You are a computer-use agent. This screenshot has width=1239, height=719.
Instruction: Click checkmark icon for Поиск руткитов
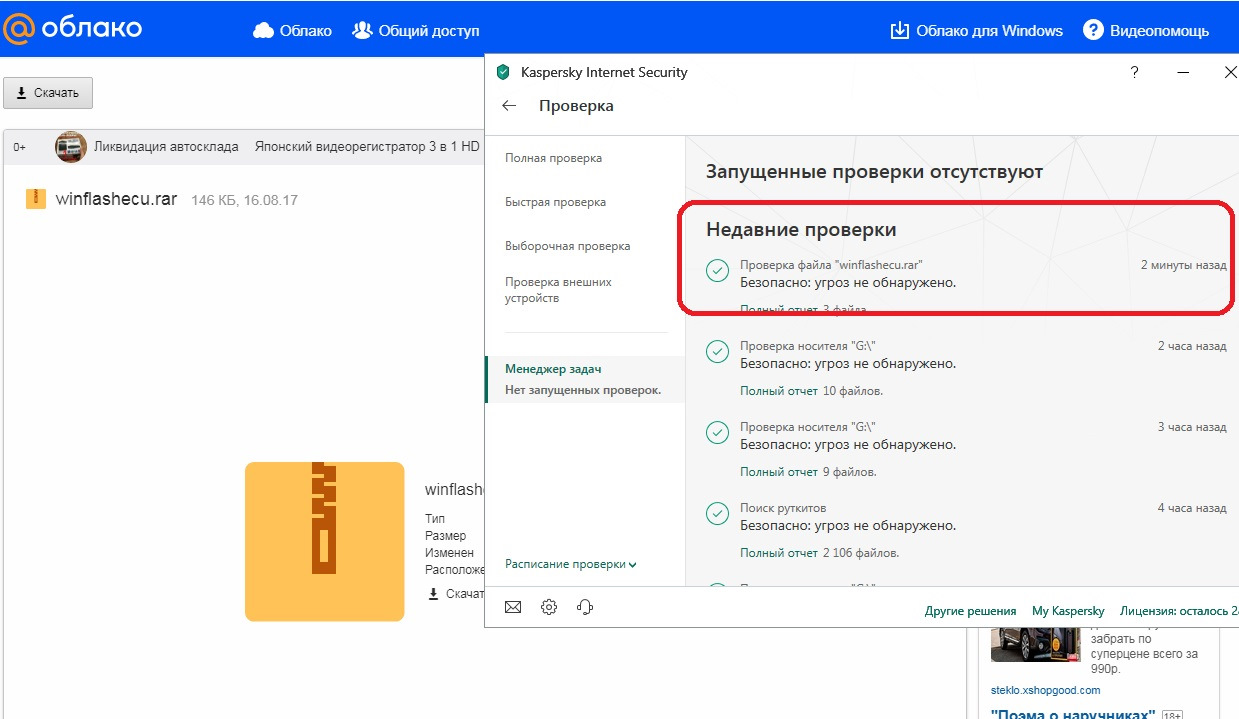coord(717,514)
